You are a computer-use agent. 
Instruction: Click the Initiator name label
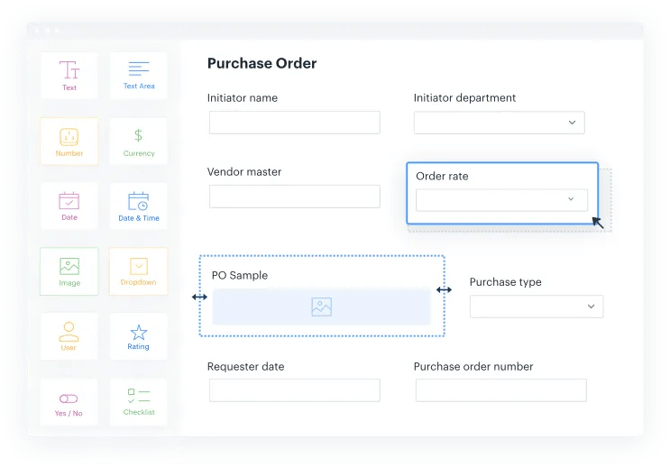point(242,98)
